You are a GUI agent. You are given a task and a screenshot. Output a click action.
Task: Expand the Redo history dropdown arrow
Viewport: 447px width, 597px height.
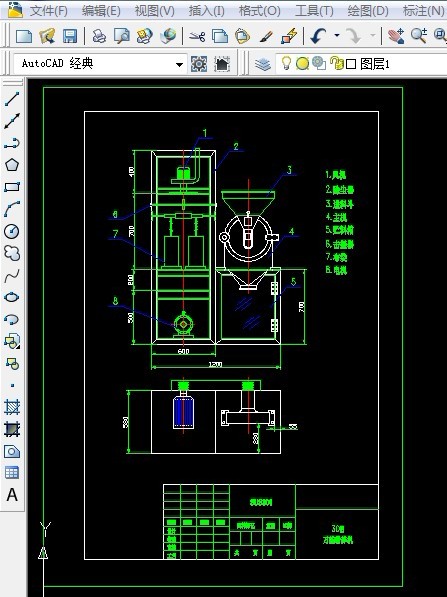[x=372, y=36]
